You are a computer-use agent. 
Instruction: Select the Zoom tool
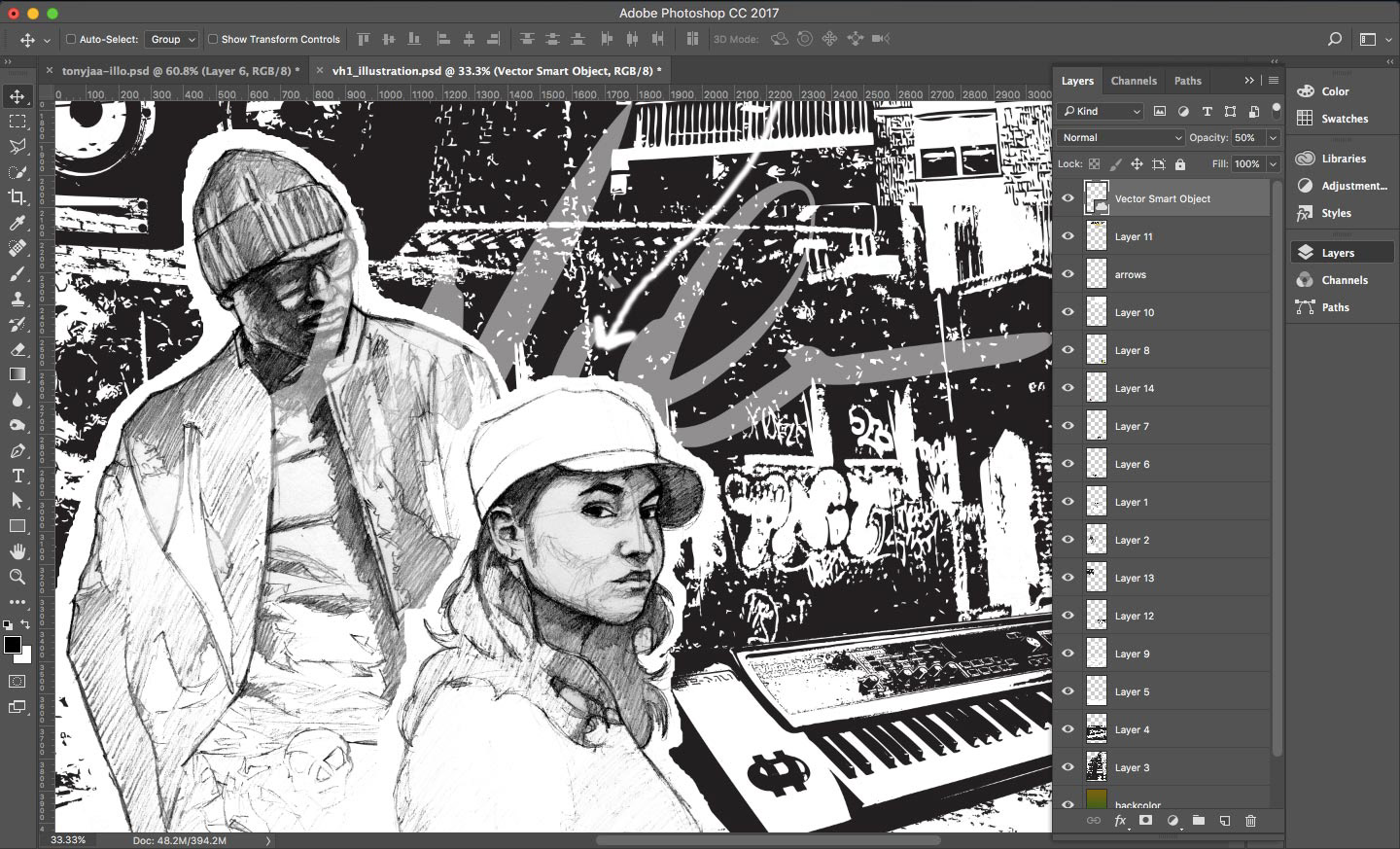pyautogui.click(x=17, y=577)
